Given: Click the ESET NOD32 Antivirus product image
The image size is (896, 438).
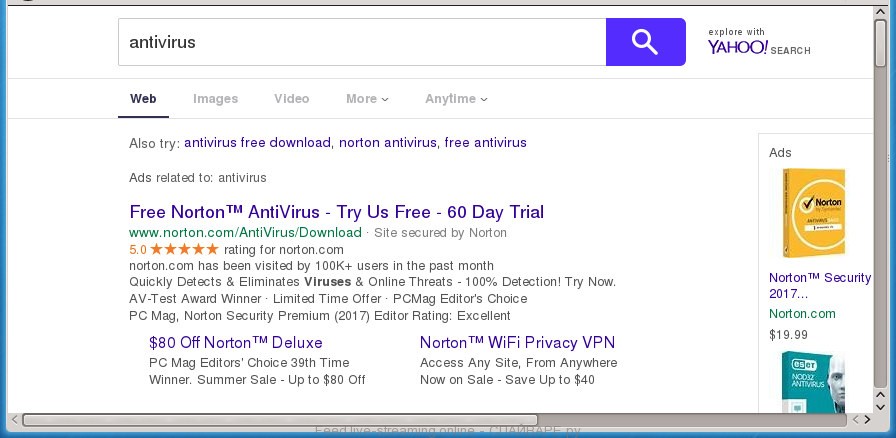Looking at the screenshot, I should tap(814, 381).
